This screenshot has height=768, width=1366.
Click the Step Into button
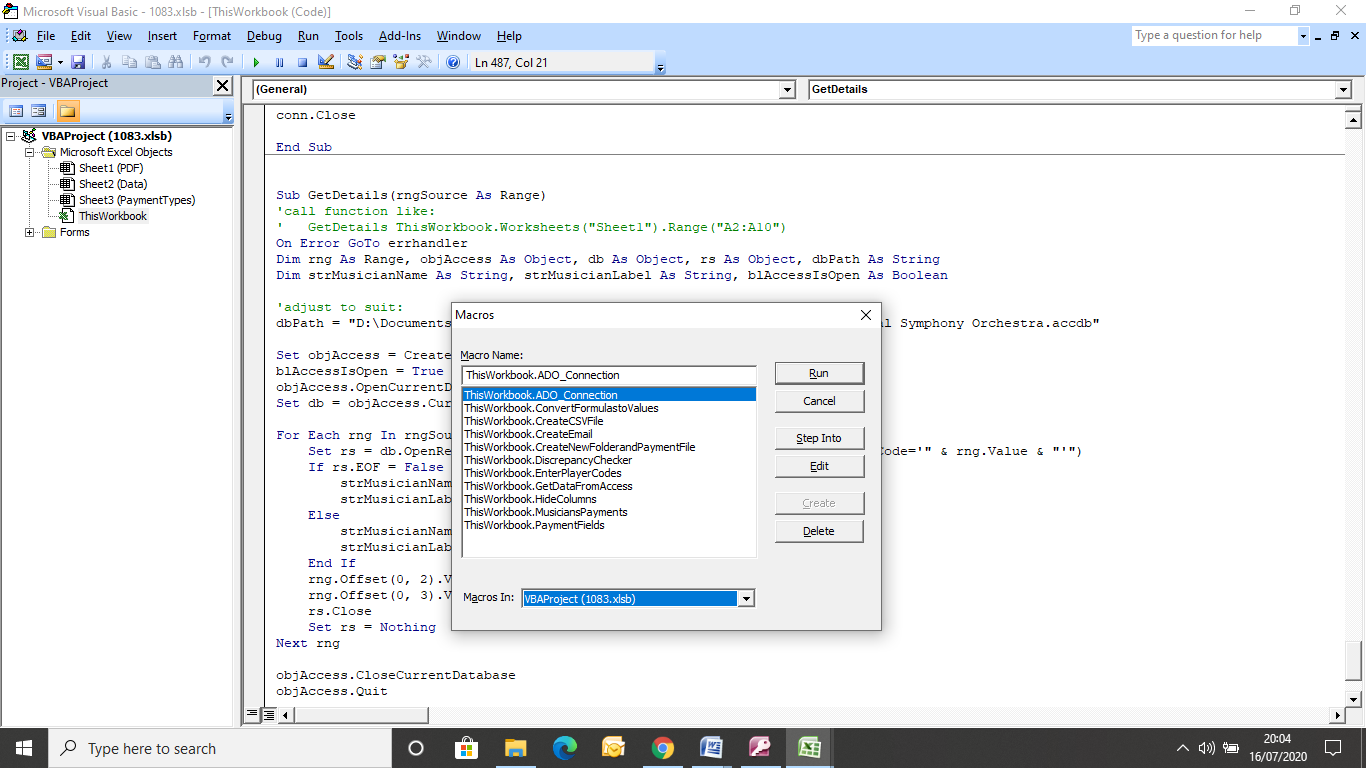[818, 438]
